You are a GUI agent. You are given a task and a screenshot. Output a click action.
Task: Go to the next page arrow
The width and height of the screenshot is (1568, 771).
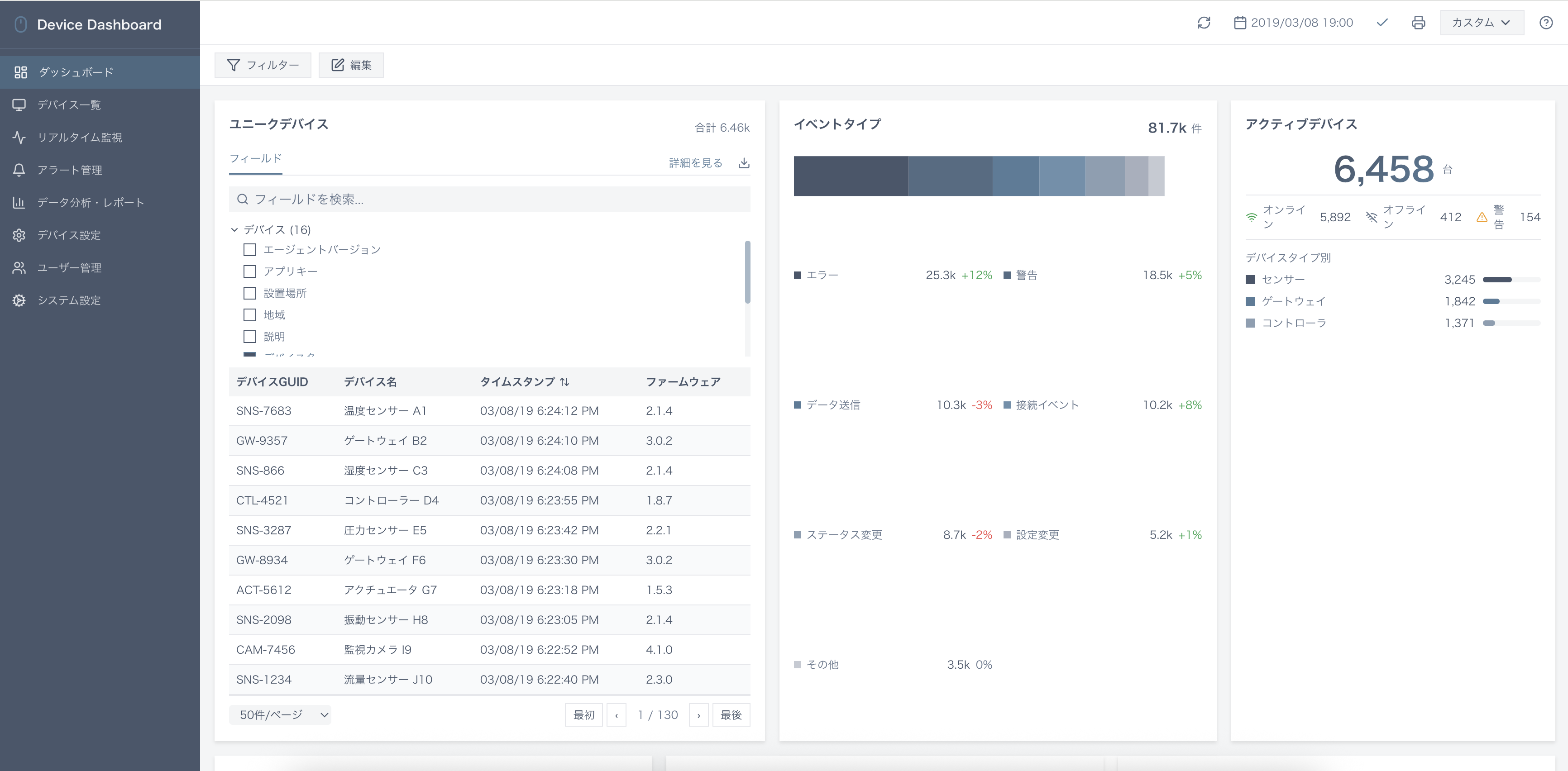[698, 714]
